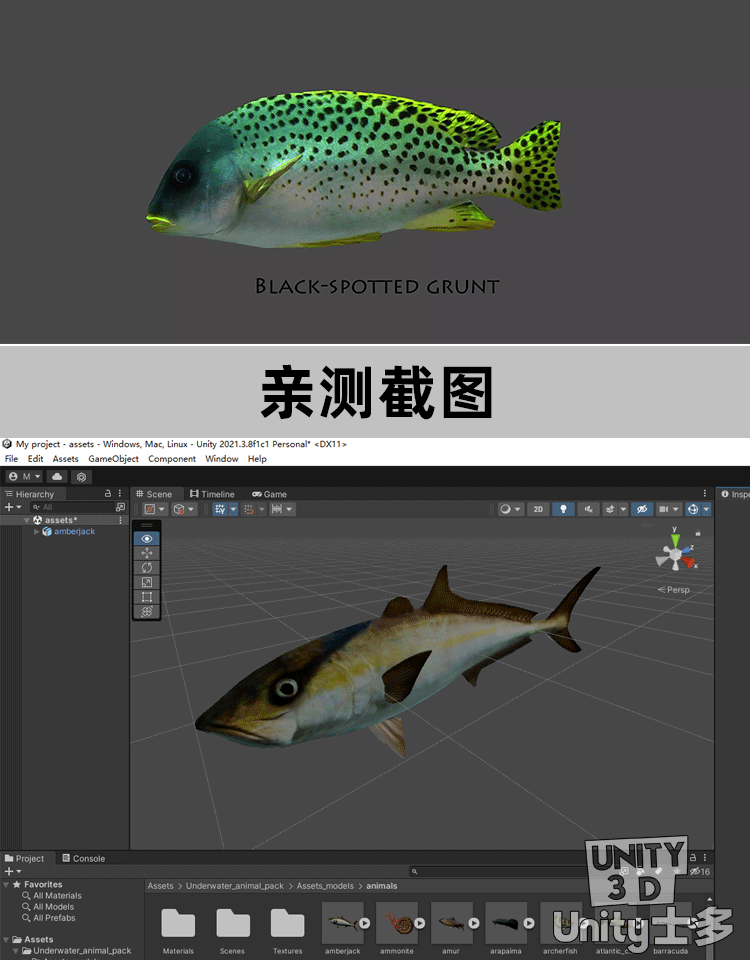This screenshot has height=960, width=750.
Task: Select the Transform tool in scene overlay
Action: (147, 611)
